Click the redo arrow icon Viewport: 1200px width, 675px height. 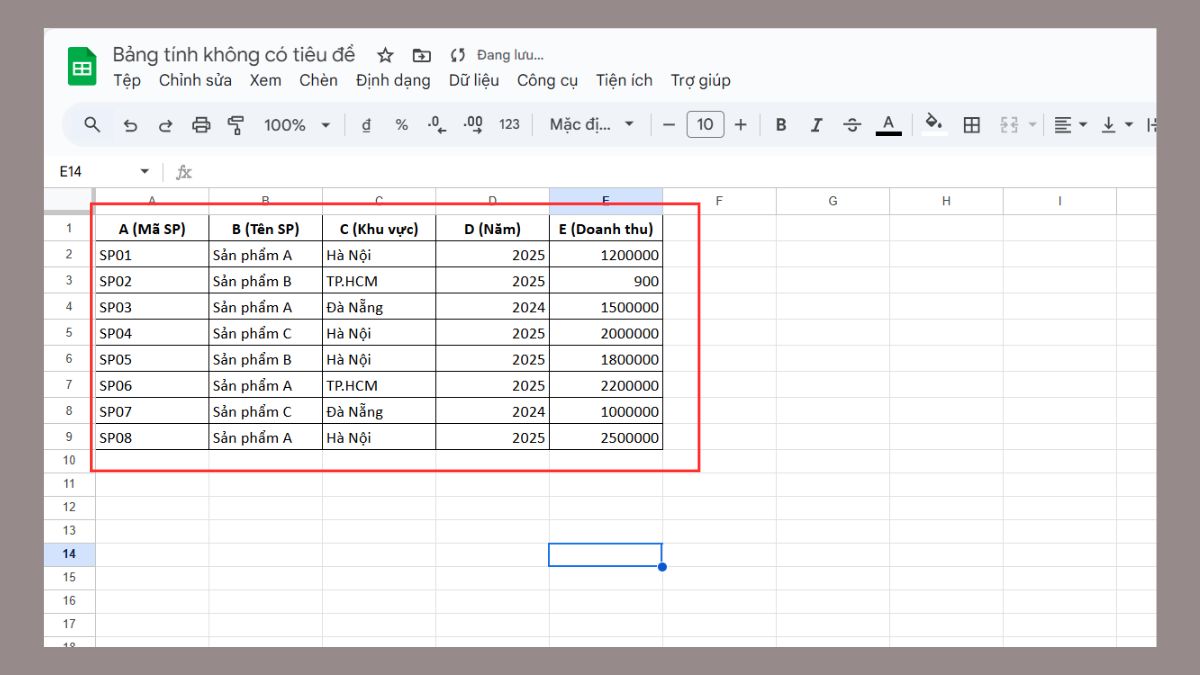tap(166, 125)
